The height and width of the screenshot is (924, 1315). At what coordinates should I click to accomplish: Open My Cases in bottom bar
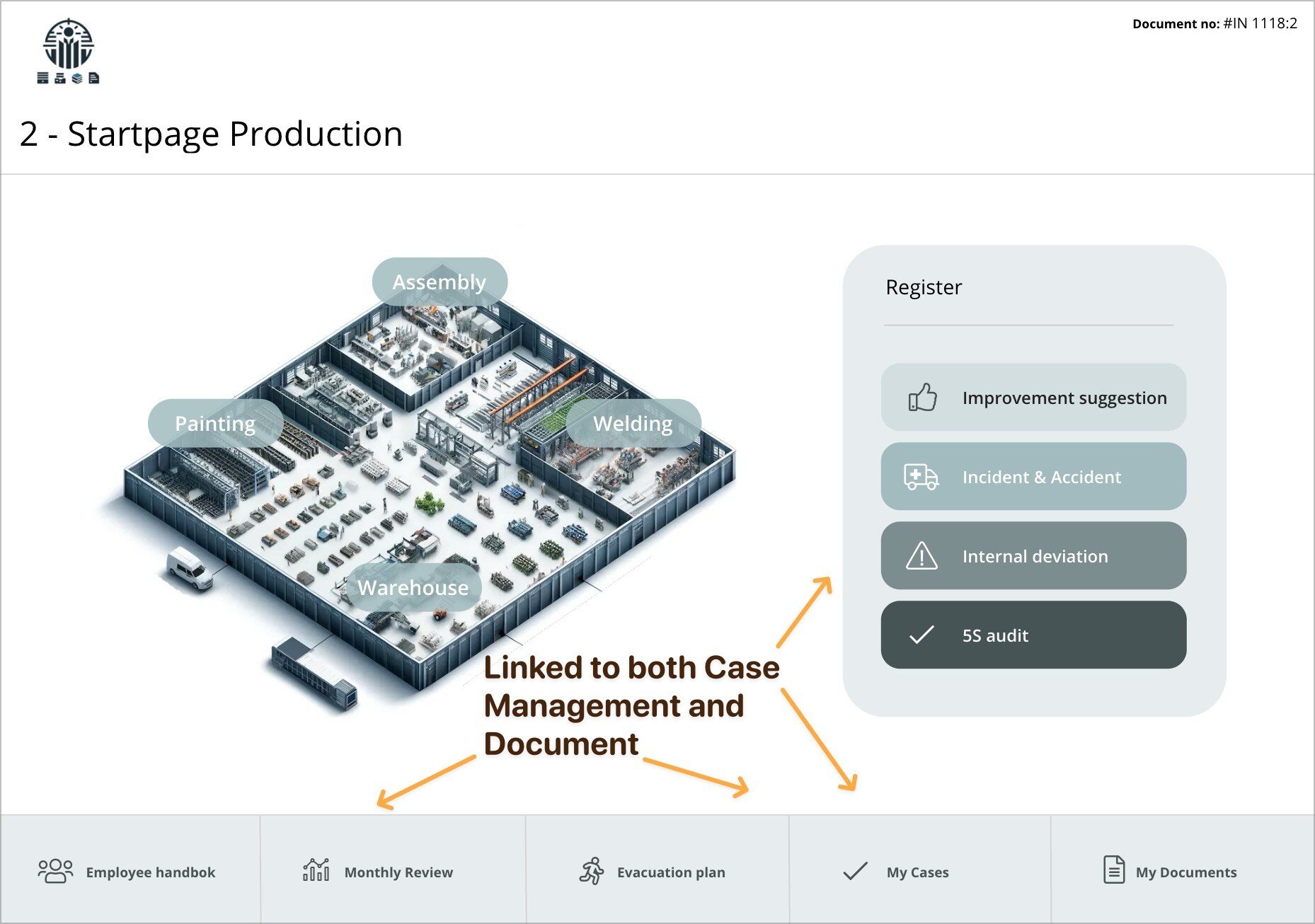tap(920, 870)
